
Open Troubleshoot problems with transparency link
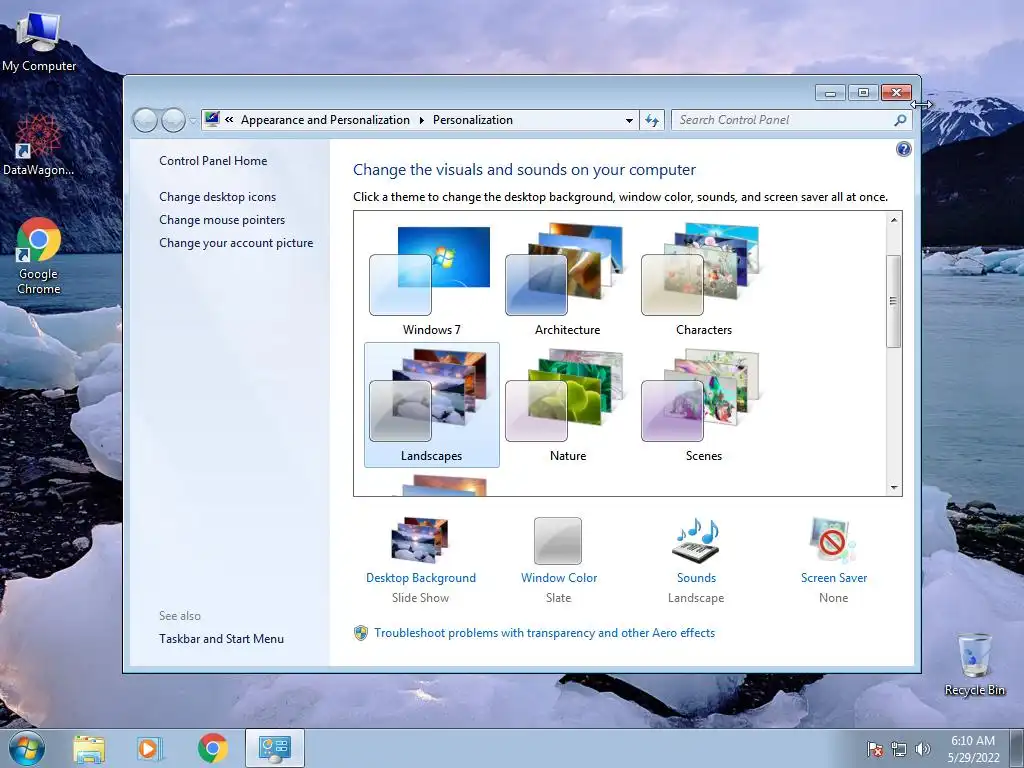[545, 633]
